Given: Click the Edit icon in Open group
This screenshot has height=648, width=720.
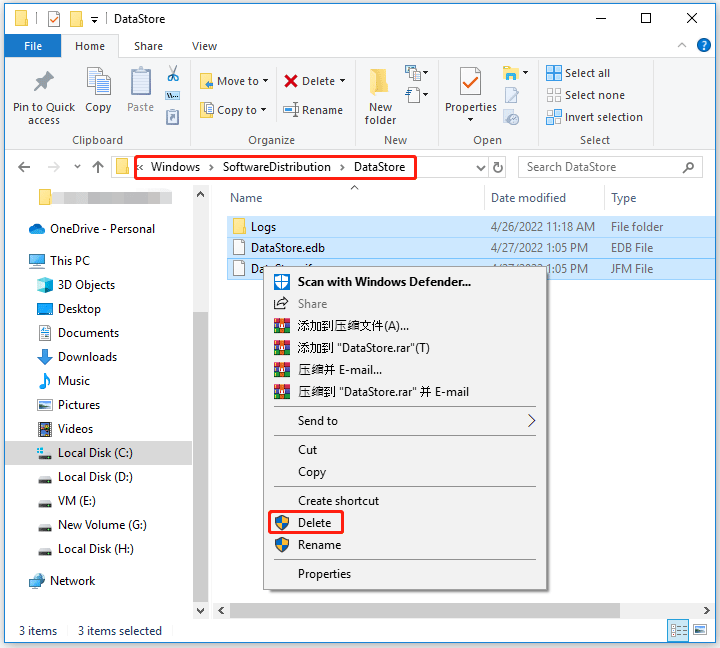Looking at the screenshot, I should tap(511, 95).
